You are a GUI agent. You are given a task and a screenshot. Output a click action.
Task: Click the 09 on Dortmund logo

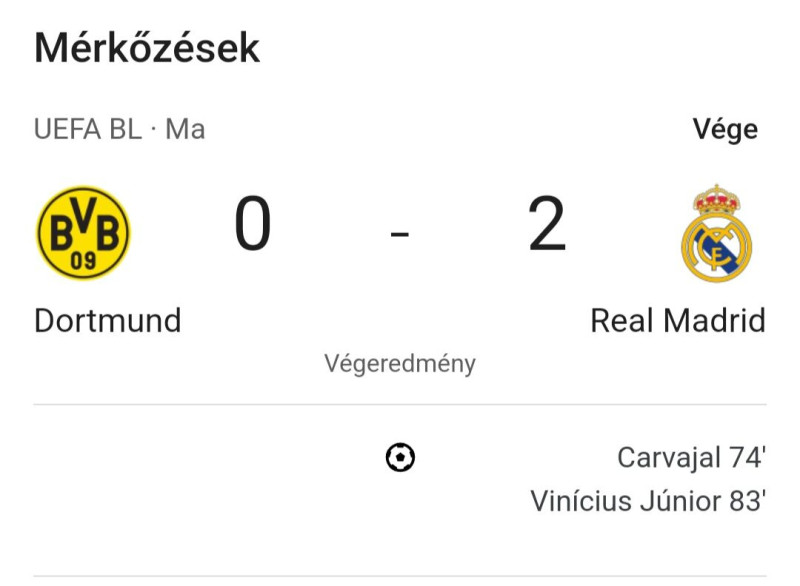pos(83,261)
